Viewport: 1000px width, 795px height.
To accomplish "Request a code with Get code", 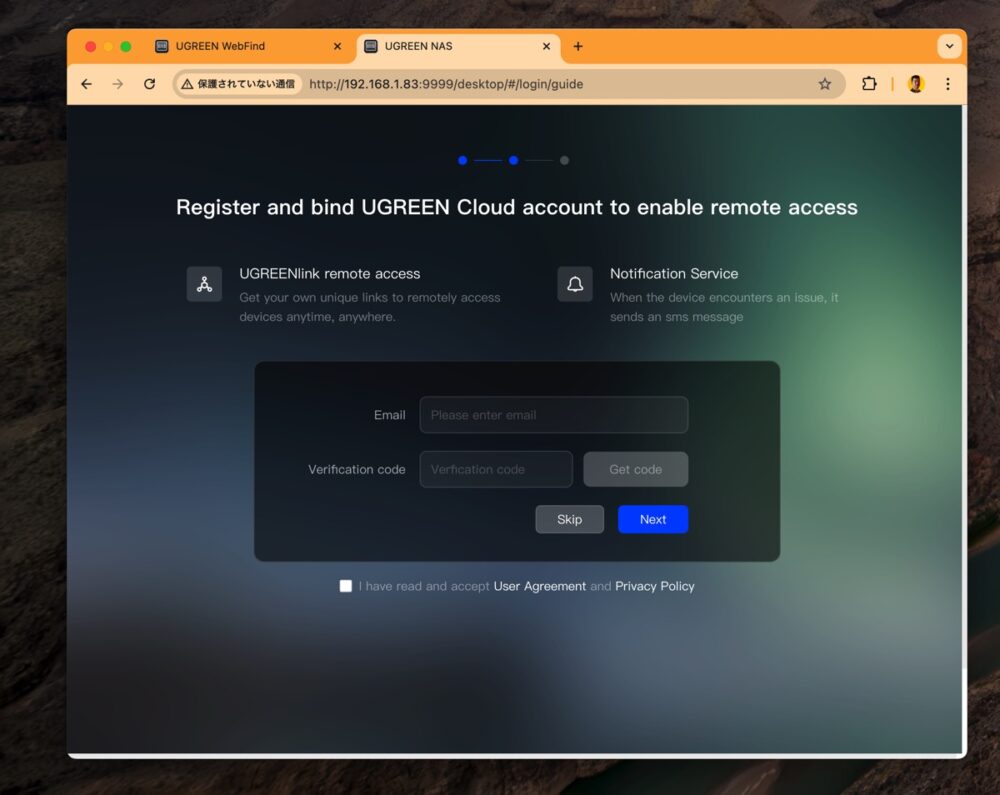I will coord(635,469).
